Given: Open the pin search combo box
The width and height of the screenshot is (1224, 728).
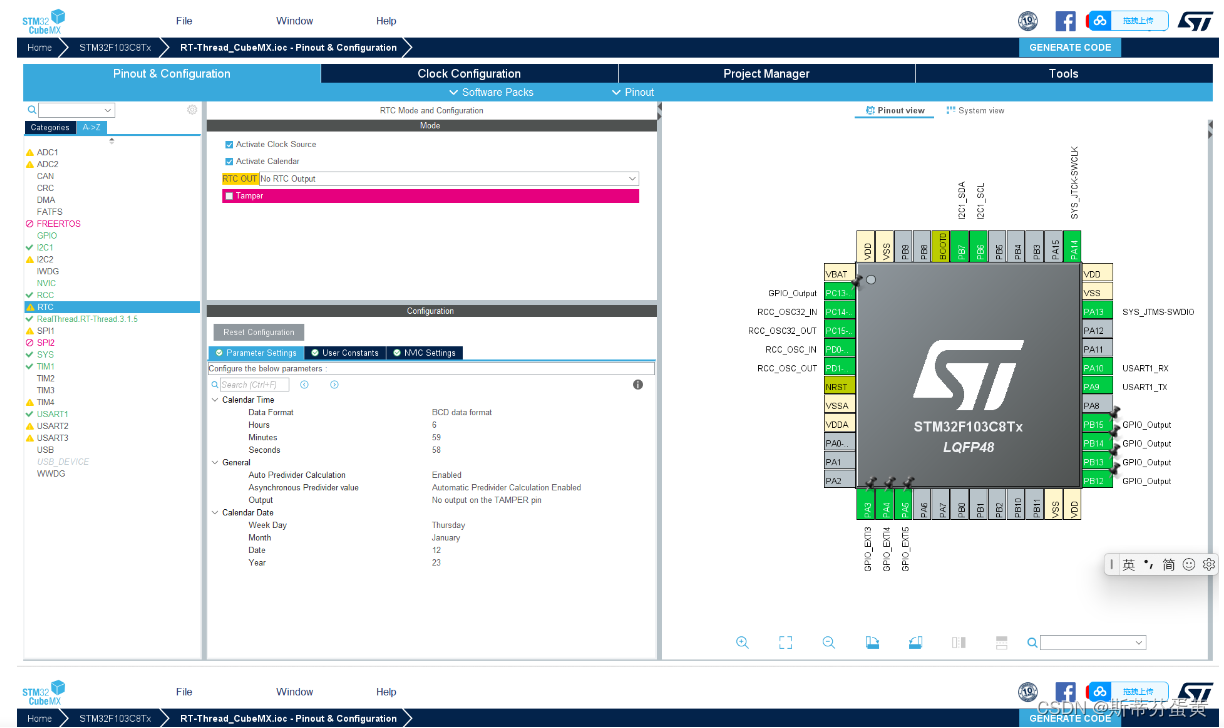Looking at the screenshot, I should pos(1093,643).
